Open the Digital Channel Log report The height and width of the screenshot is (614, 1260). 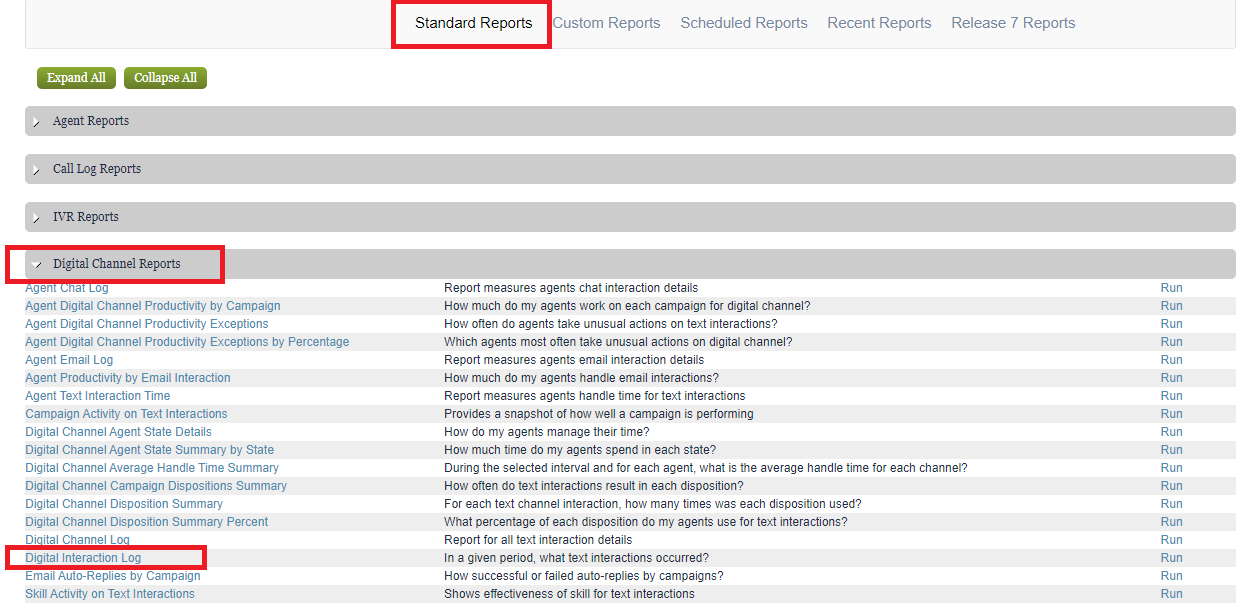77,540
